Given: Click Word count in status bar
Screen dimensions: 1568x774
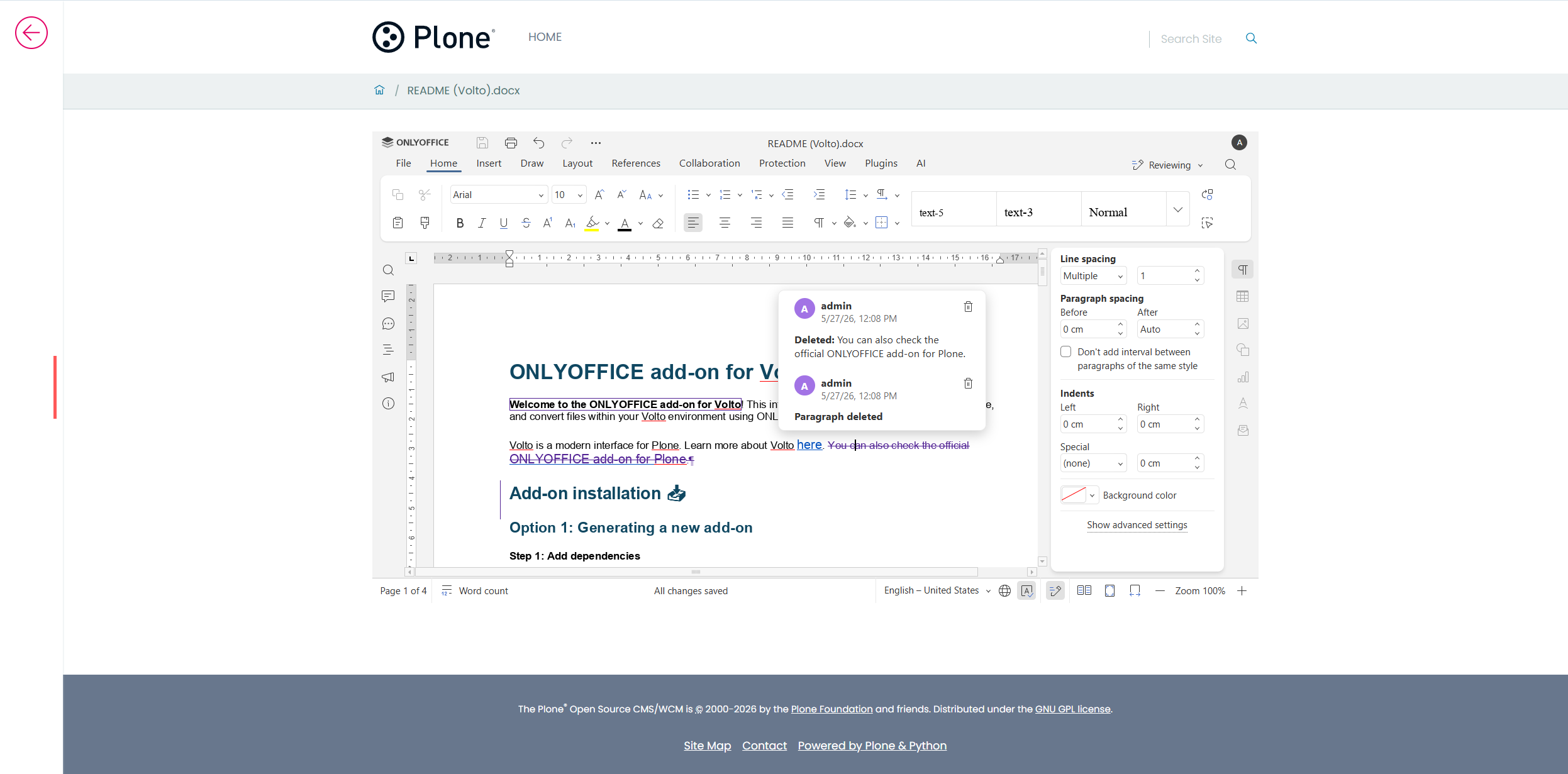Looking at the screenshot, I should 475,591.
